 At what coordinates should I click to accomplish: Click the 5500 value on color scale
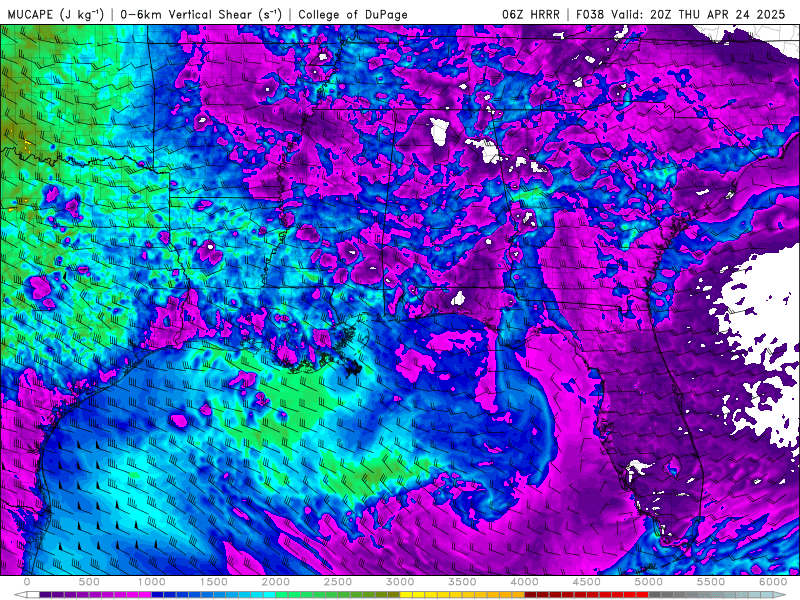[711, 582]
